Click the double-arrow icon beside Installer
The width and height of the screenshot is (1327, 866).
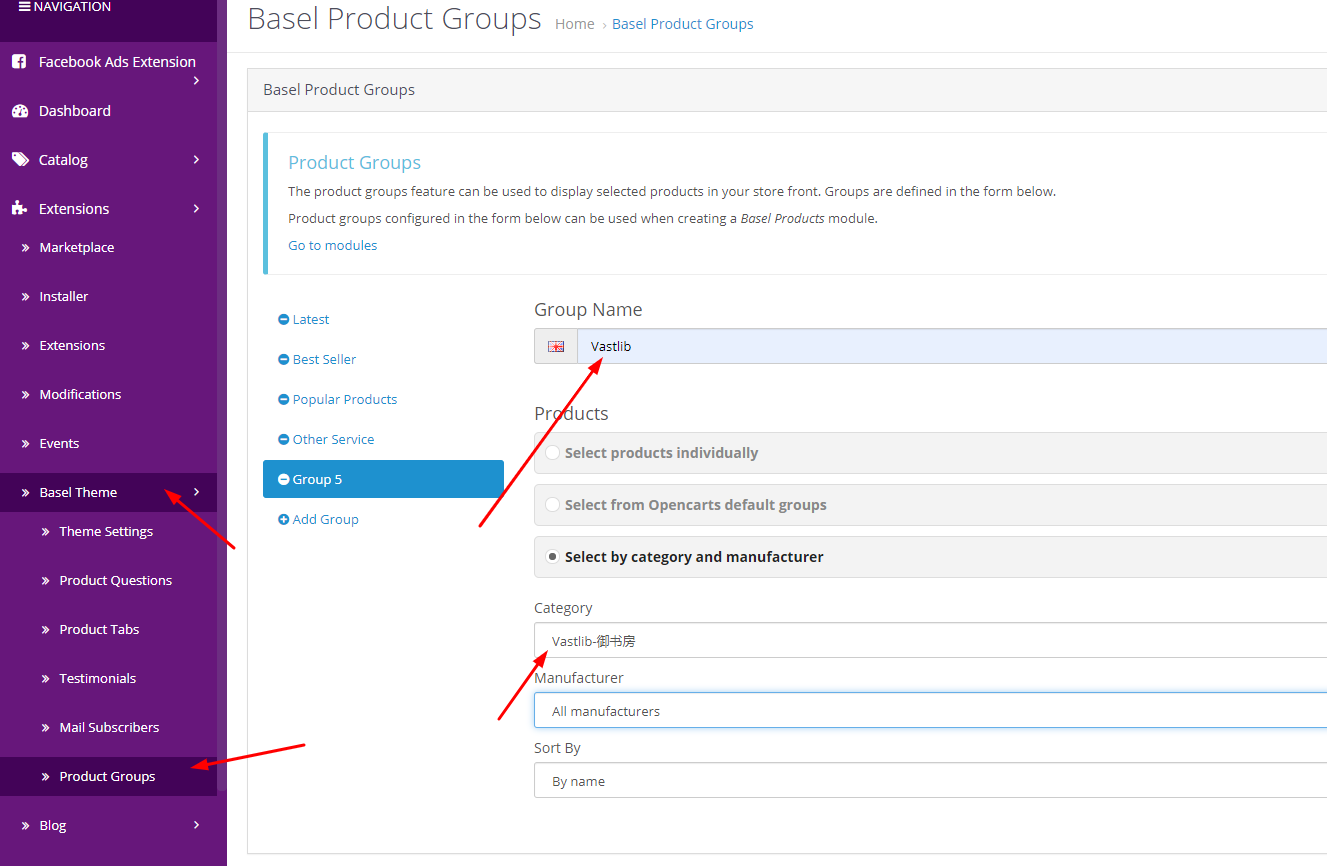click(26, 297)
